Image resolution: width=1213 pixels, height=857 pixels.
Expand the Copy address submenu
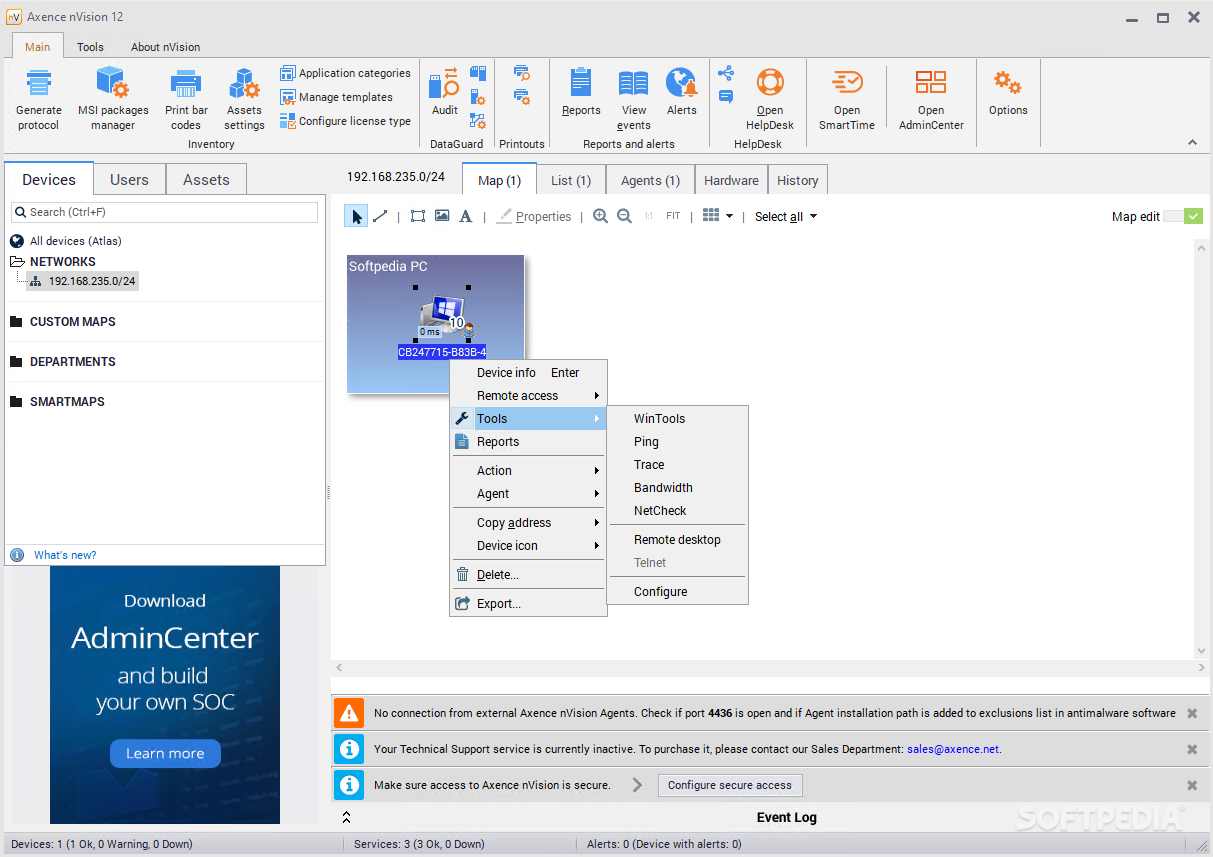[528, 523]
